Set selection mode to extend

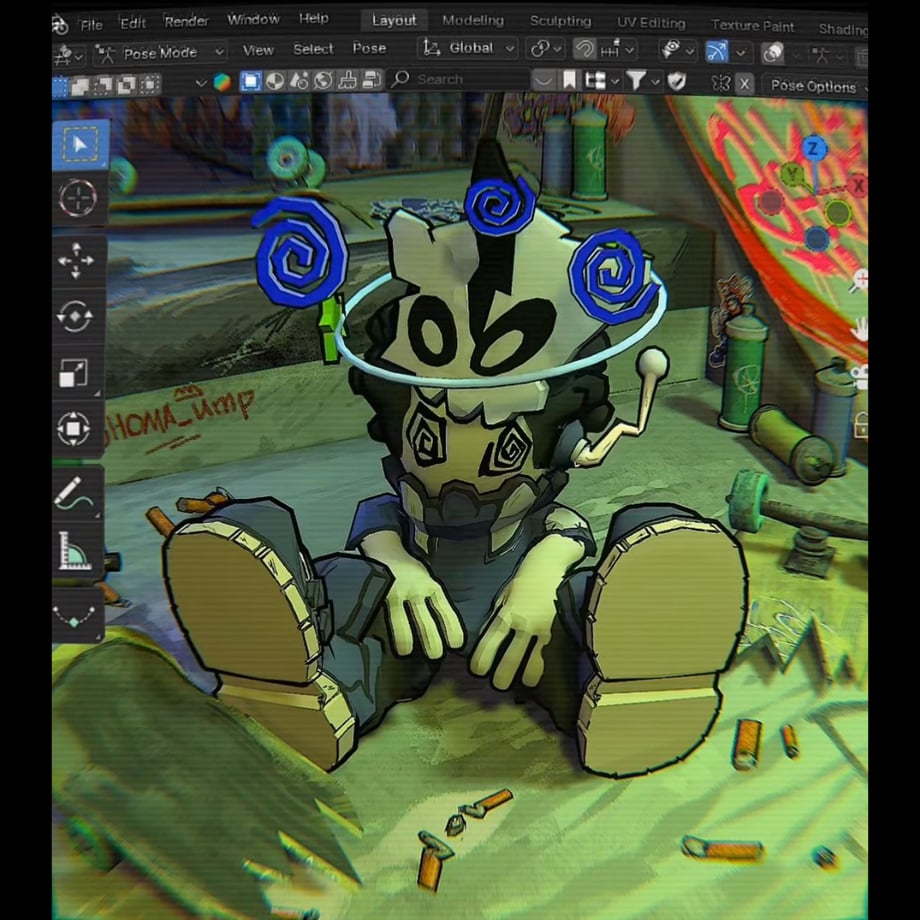(x=80, y=86)
